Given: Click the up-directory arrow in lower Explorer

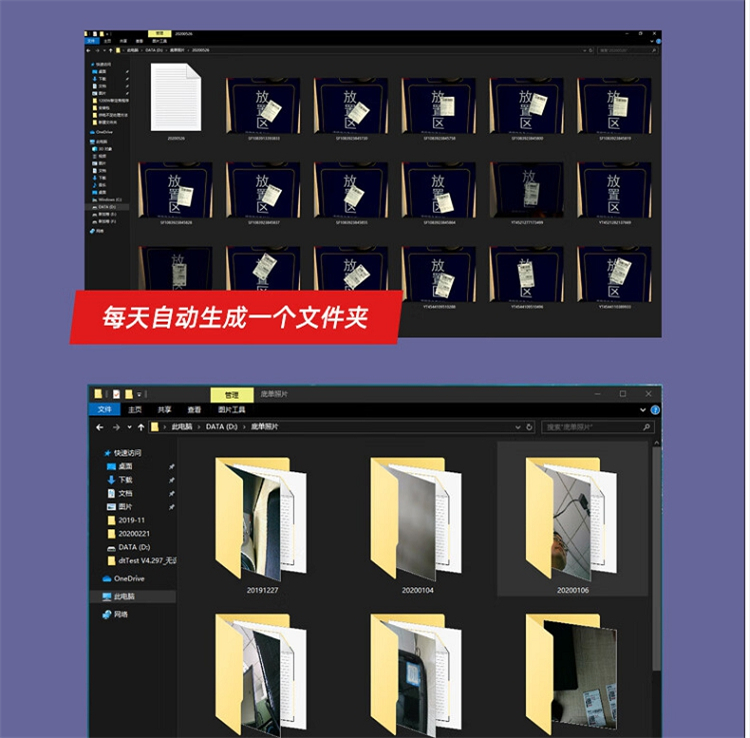Looking at the screenshot, I should tap(141, 427).
